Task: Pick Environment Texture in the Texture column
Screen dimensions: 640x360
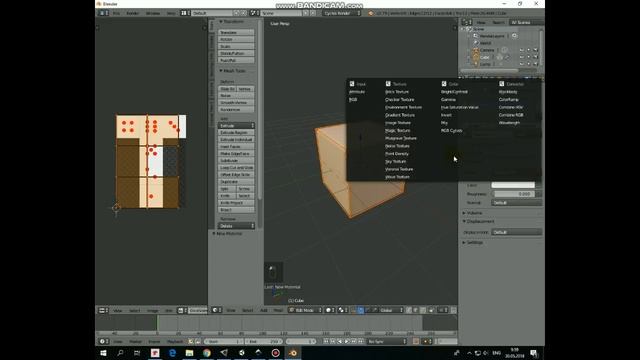Action: [x=403, y=107]
